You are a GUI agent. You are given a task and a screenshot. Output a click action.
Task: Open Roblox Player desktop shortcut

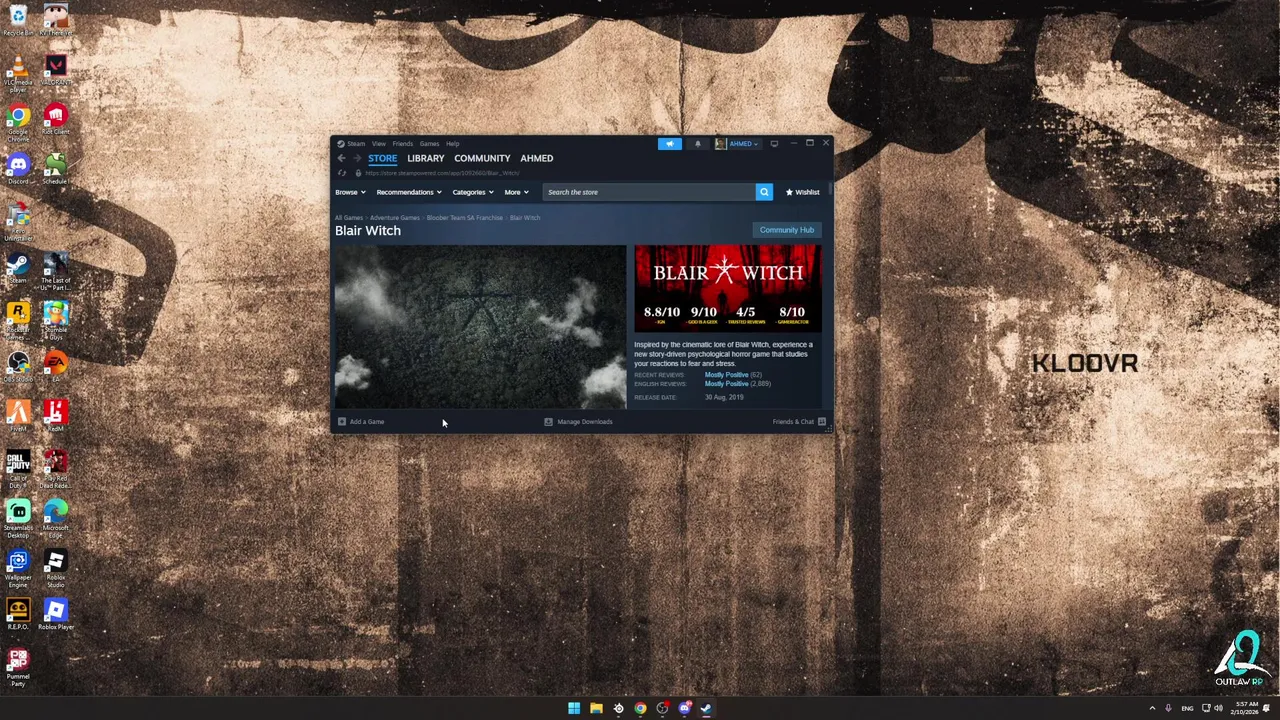(x=55, y=614)
